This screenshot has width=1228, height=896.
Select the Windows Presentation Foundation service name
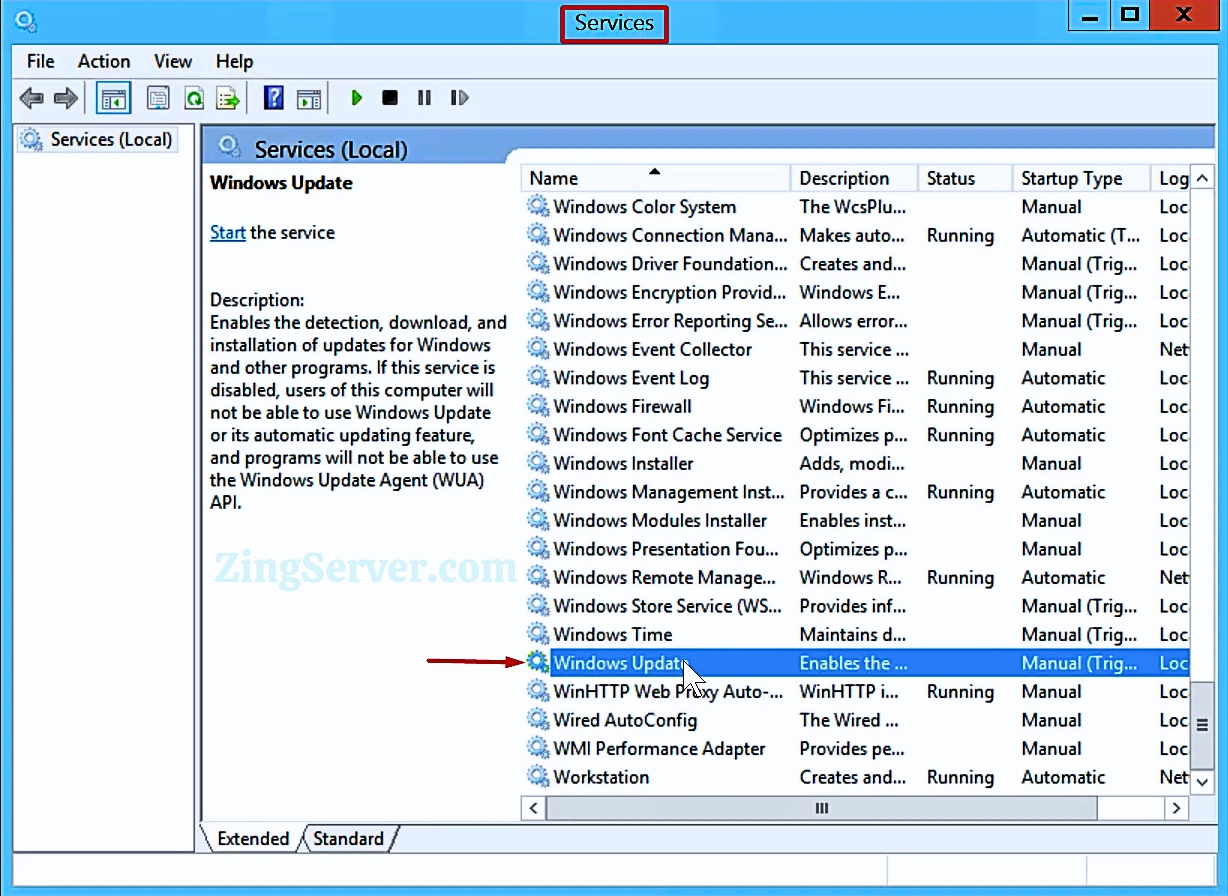pos(666,549)
